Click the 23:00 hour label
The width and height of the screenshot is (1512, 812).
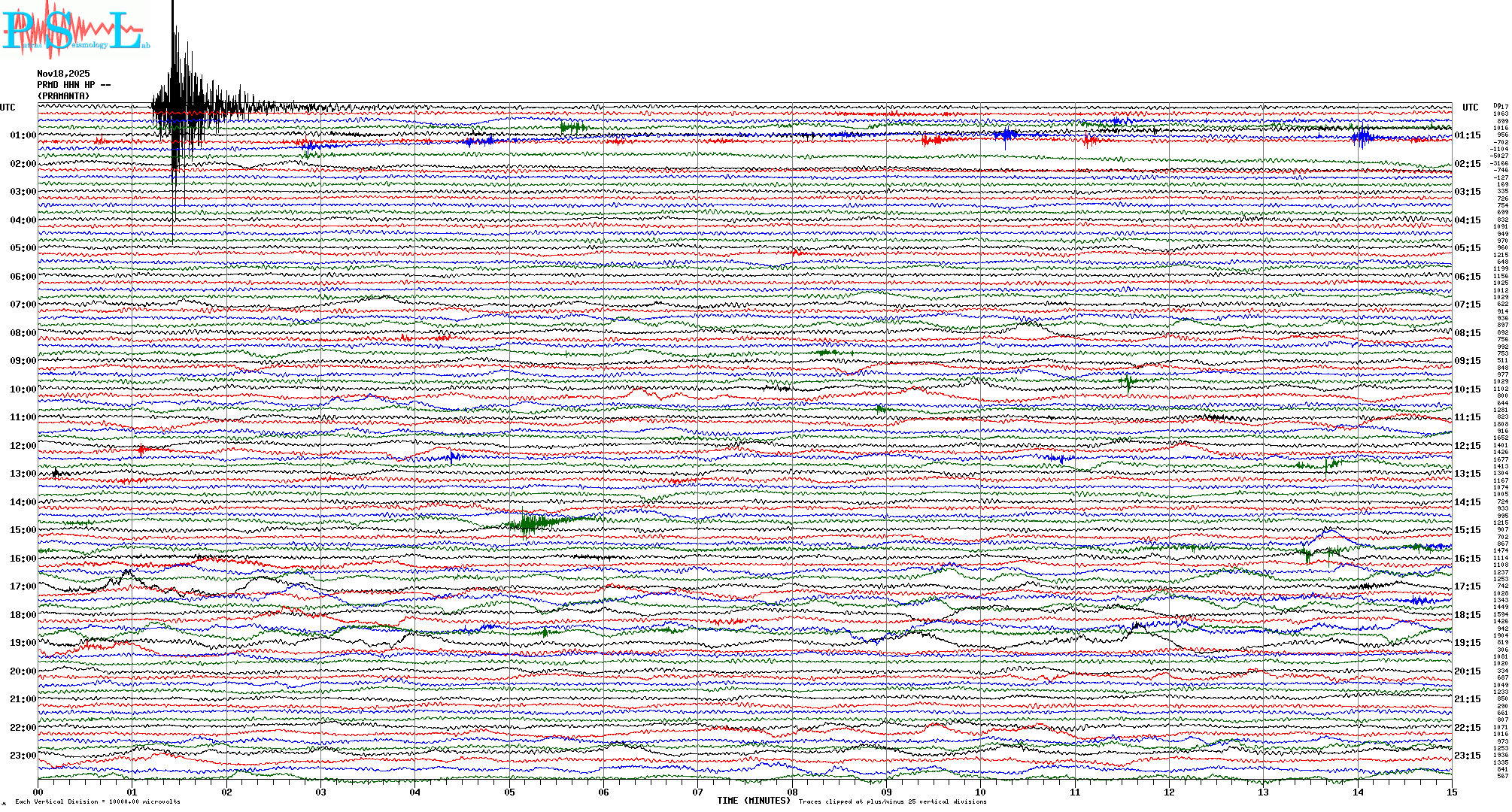[23, 756]
